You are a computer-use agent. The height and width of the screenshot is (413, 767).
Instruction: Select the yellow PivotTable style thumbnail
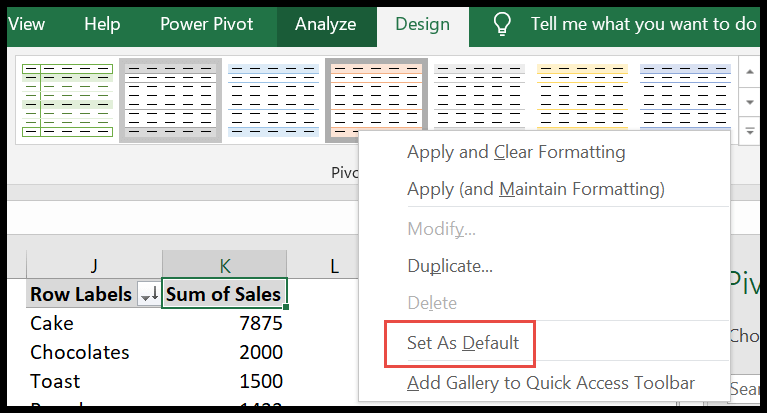click(x=583, y=100)
